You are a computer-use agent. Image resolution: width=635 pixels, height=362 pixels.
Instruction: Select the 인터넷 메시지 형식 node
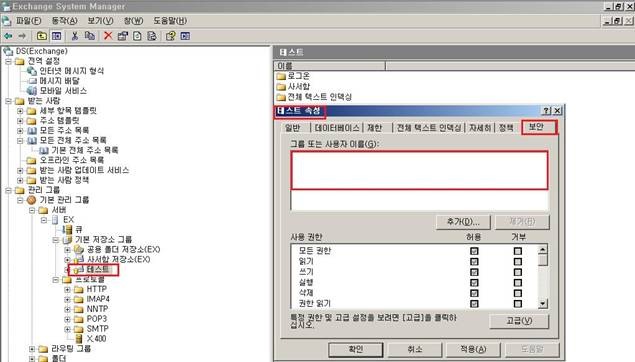pos(71,71)
